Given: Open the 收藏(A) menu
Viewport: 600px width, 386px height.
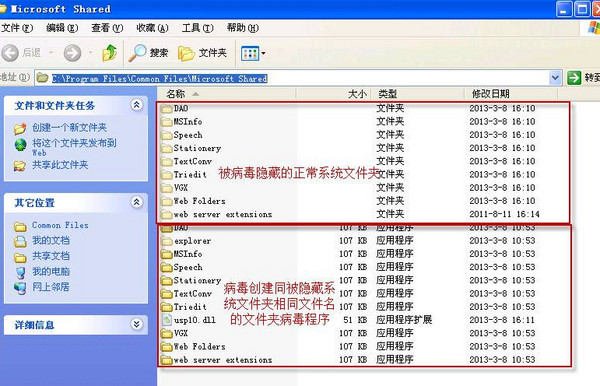Looking at the screenshot, I should 152,28.
